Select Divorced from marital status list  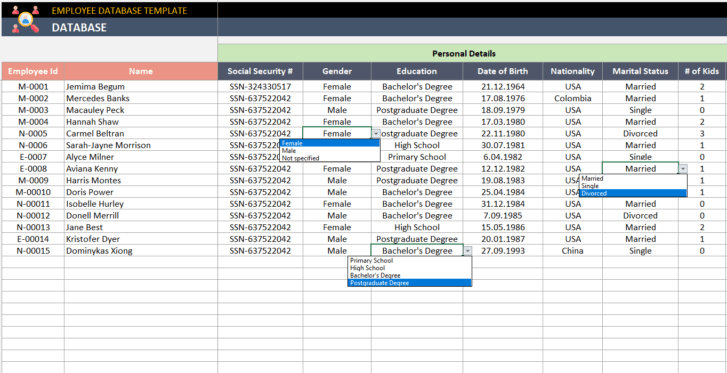click(x=633, y=193)
